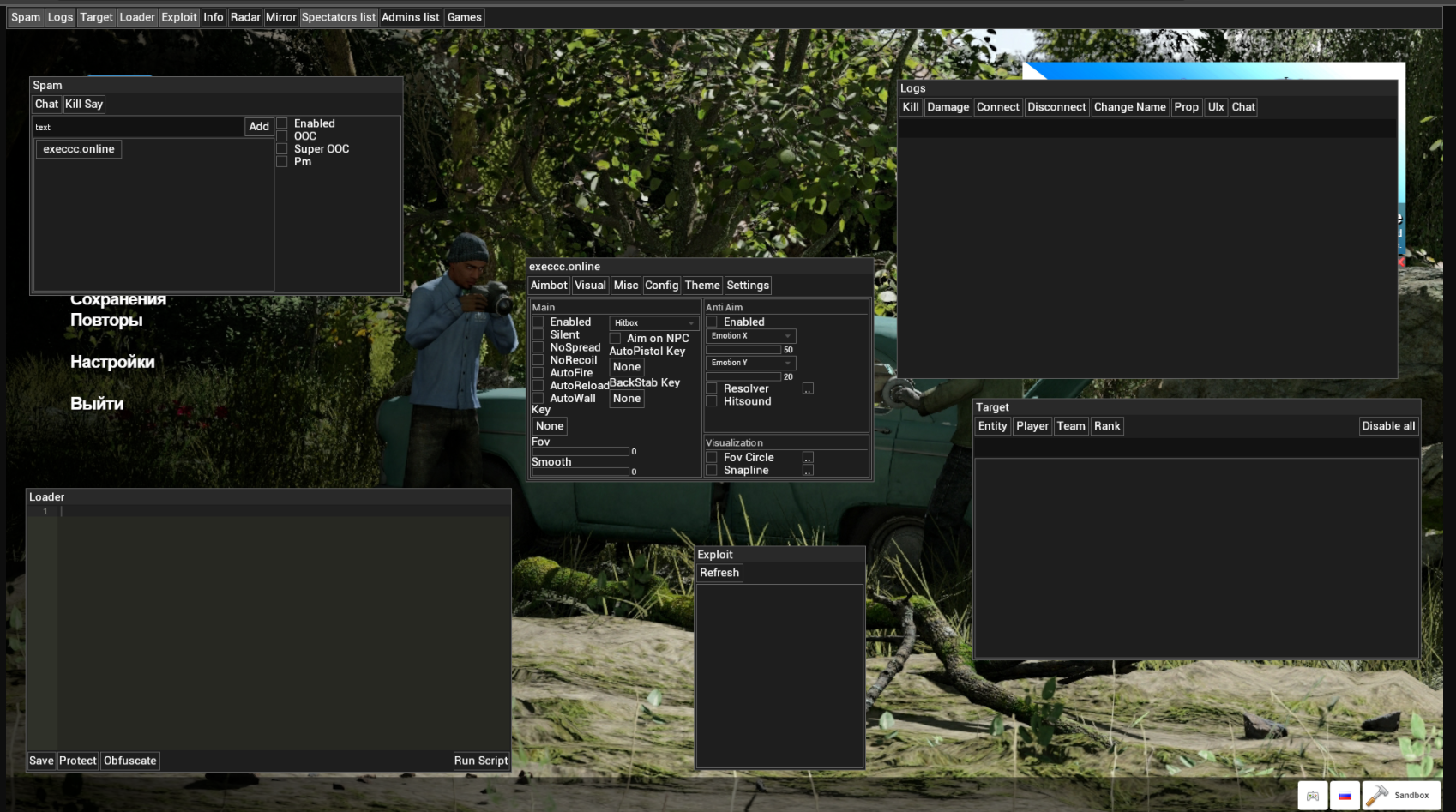1456x812 pixels.
Task: Click Disable all in the Target window
Action: [1387, 425]
